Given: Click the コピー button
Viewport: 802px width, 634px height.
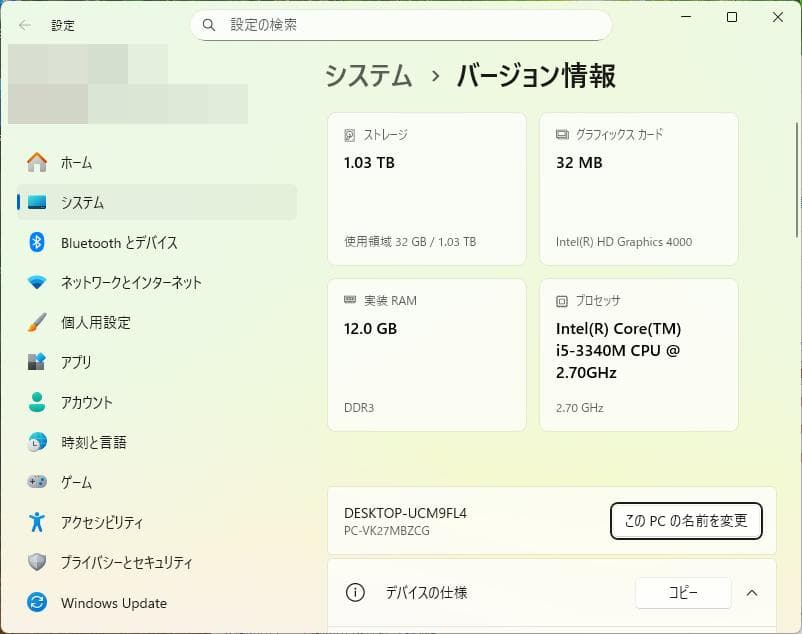Looking at the screenshot, I should point(683,593).
